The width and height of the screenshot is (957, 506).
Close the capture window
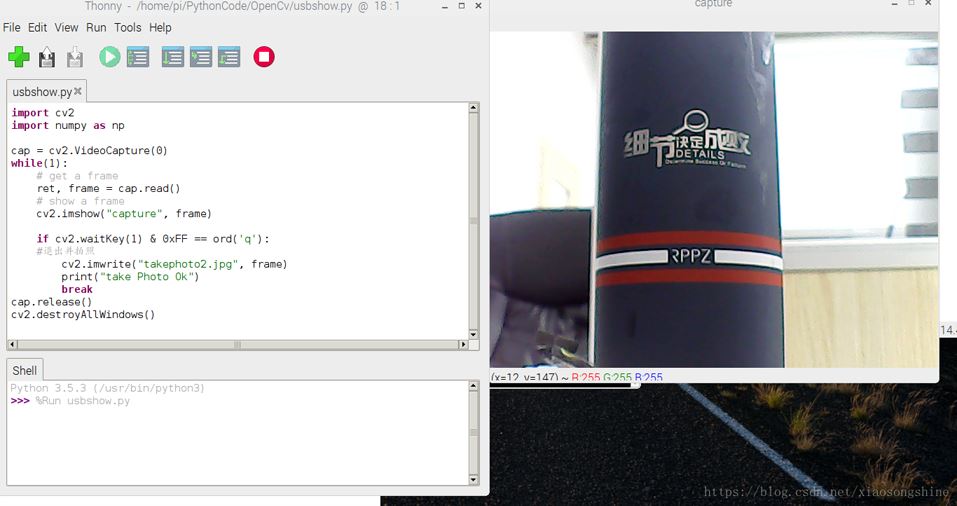pos(928,3)
